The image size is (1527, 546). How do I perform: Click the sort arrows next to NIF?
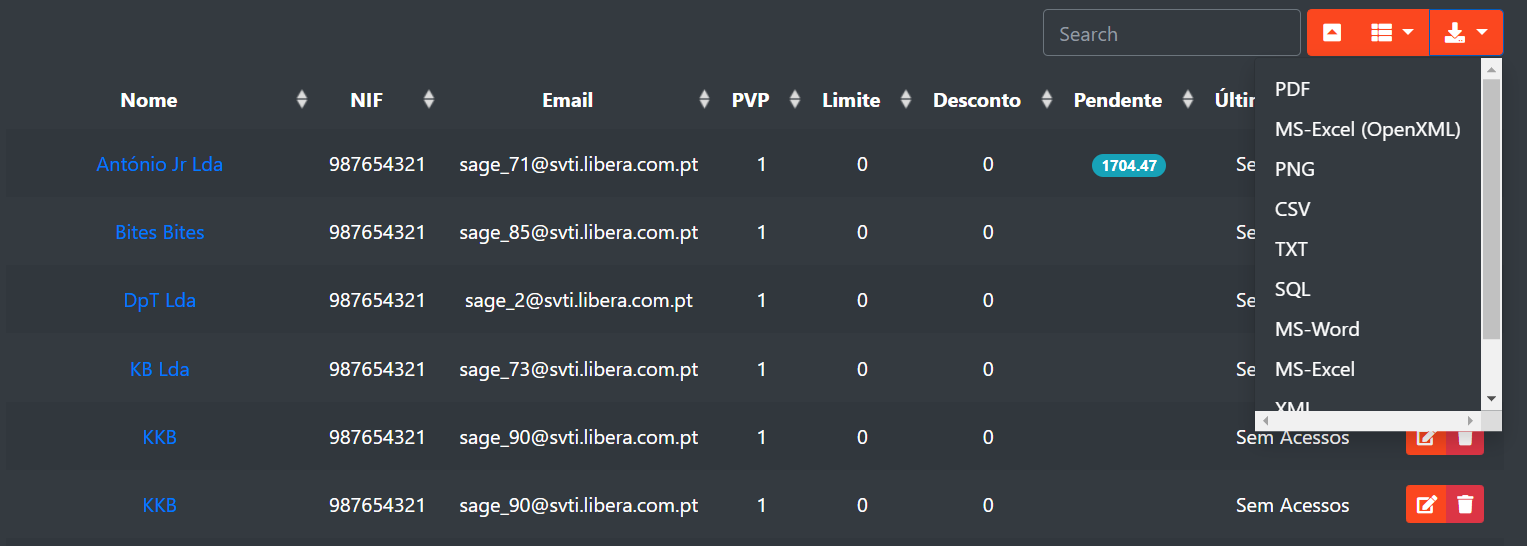click(x=429, y=100)
